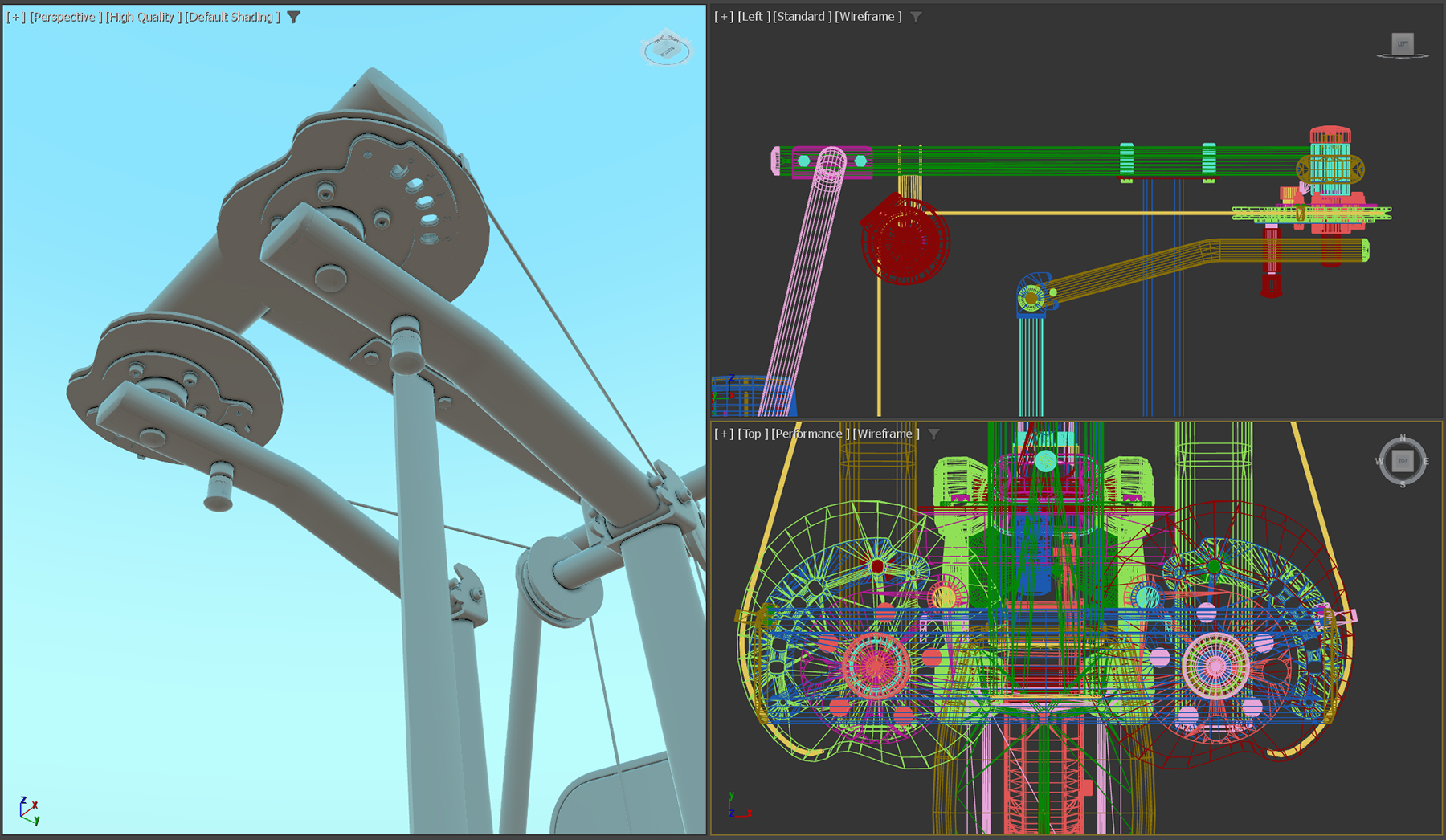Click the Perspective viewport filter funnel icon

[294, 17]
